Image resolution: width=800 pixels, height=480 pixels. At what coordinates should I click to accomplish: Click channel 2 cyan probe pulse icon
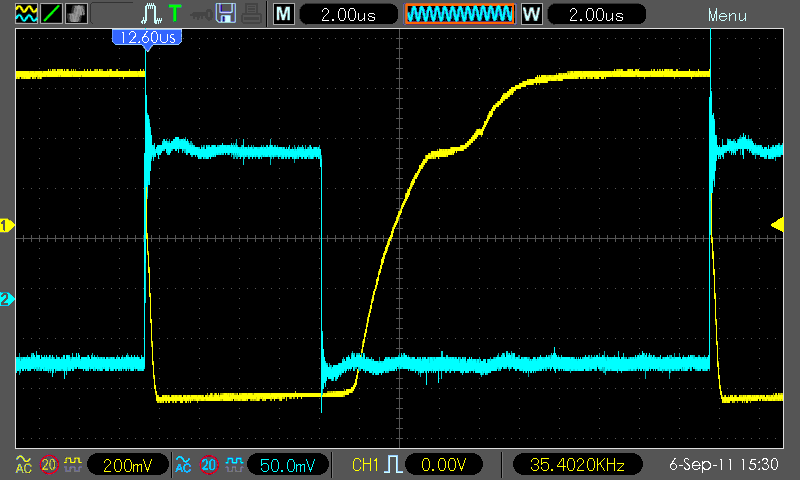[x=234, y=464]
